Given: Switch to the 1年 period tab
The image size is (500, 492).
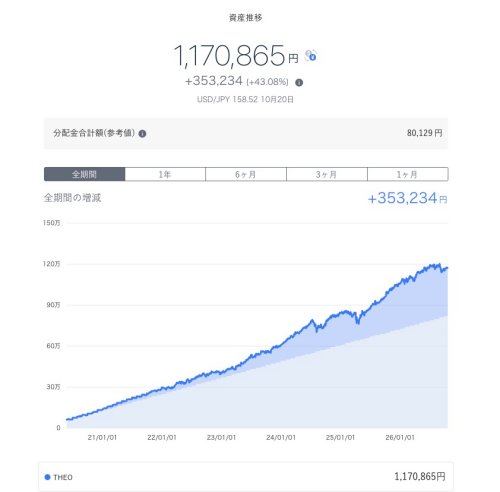Looking at the screenshot, I should tap(165, 174).
